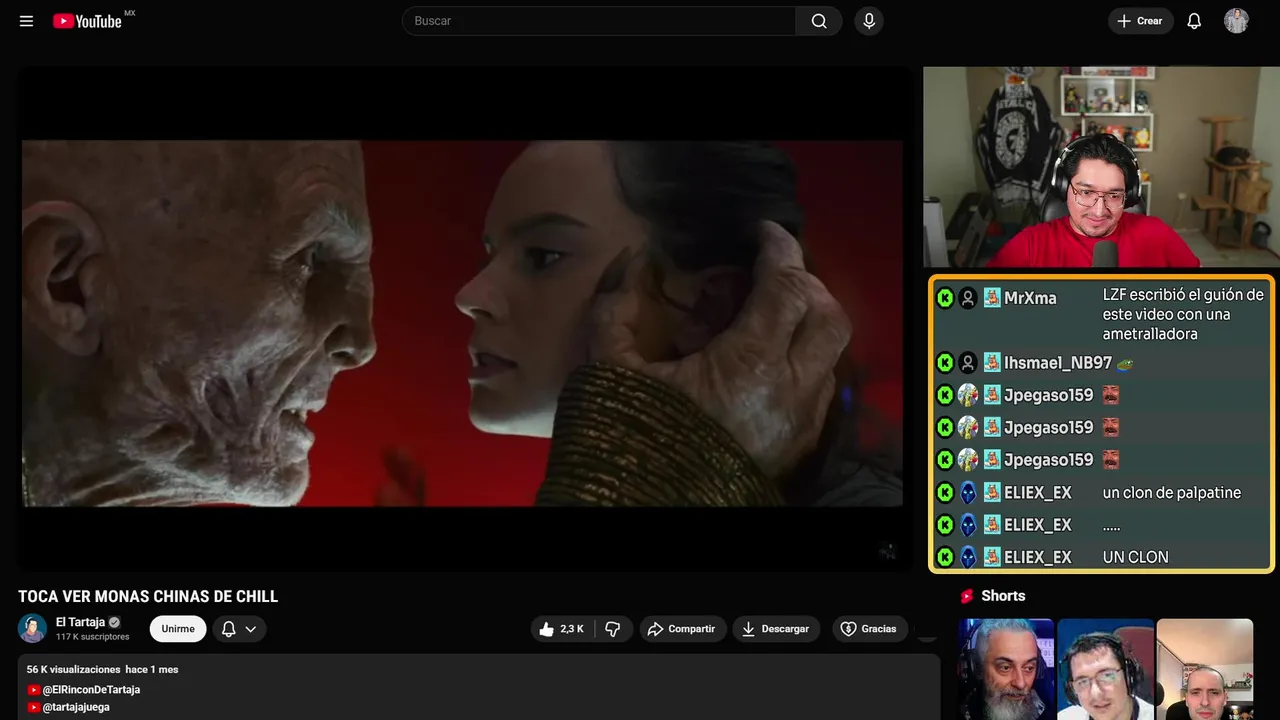Start voice search with the microphone
This screenshot has height=720, width=1280.
(869, 21)
